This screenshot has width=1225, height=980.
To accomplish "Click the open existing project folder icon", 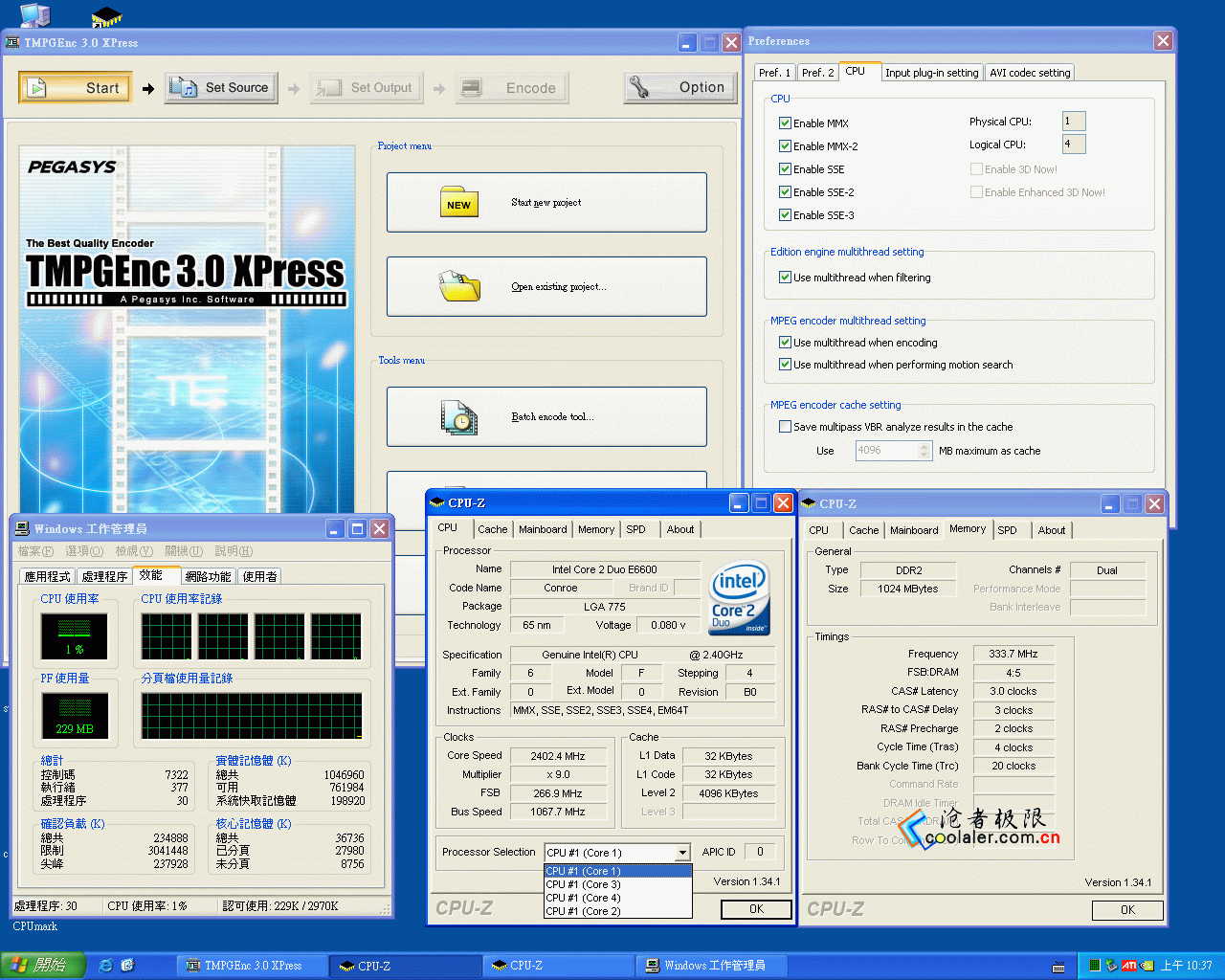I will 459,286.
